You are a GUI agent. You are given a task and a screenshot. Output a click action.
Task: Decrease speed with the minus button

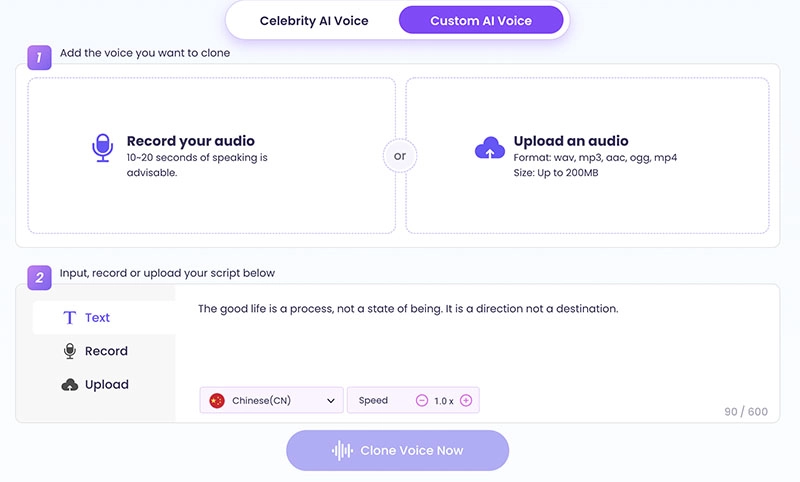422,401
